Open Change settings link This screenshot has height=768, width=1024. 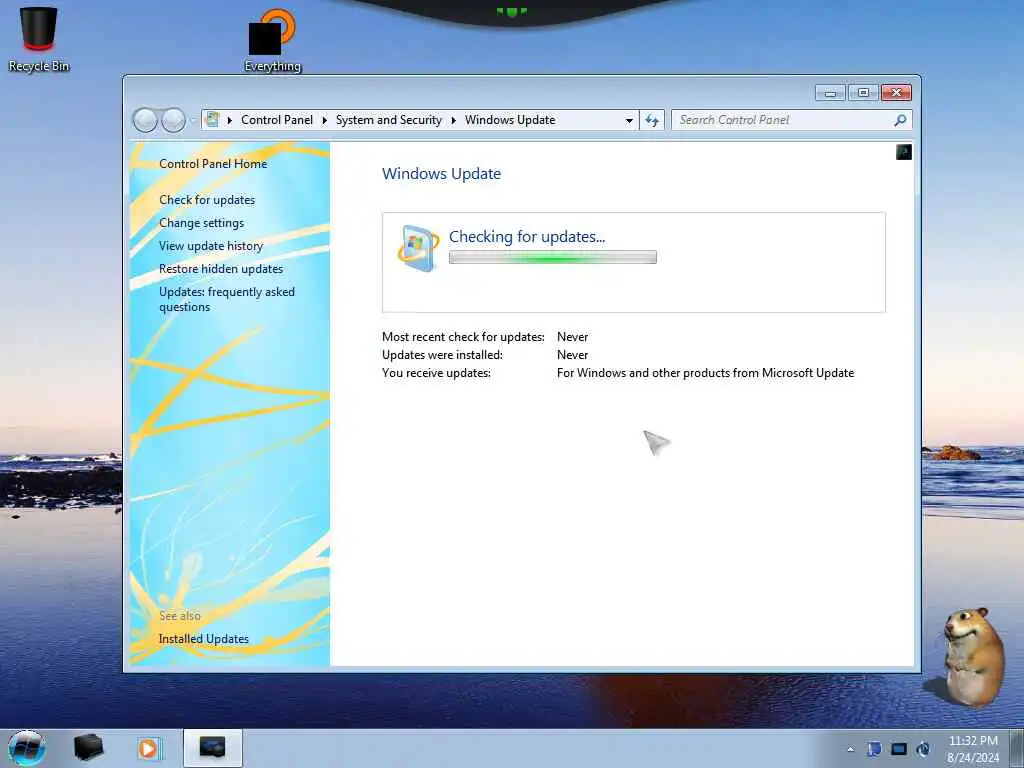(x=201, y=223)
